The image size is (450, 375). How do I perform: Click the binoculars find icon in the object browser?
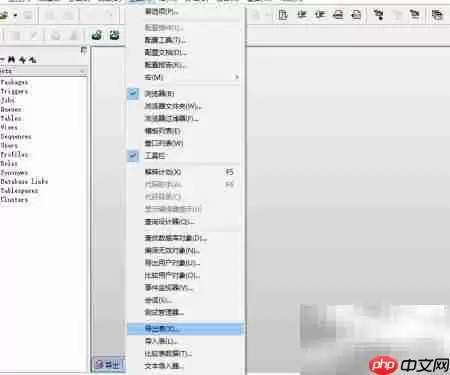click(x=12, y=60)
